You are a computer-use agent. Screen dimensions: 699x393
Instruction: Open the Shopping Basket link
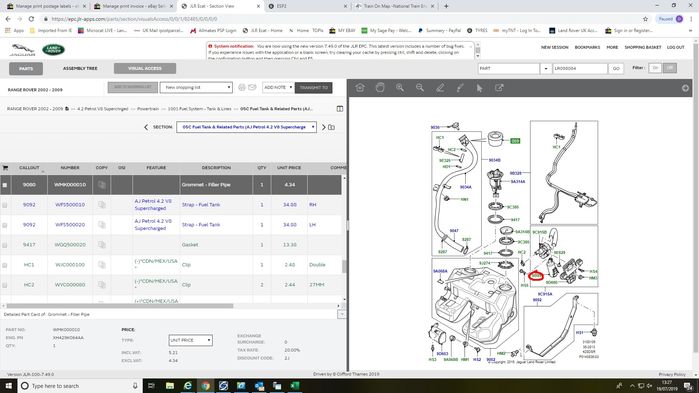pyautogui.click(x=642, y=47)
